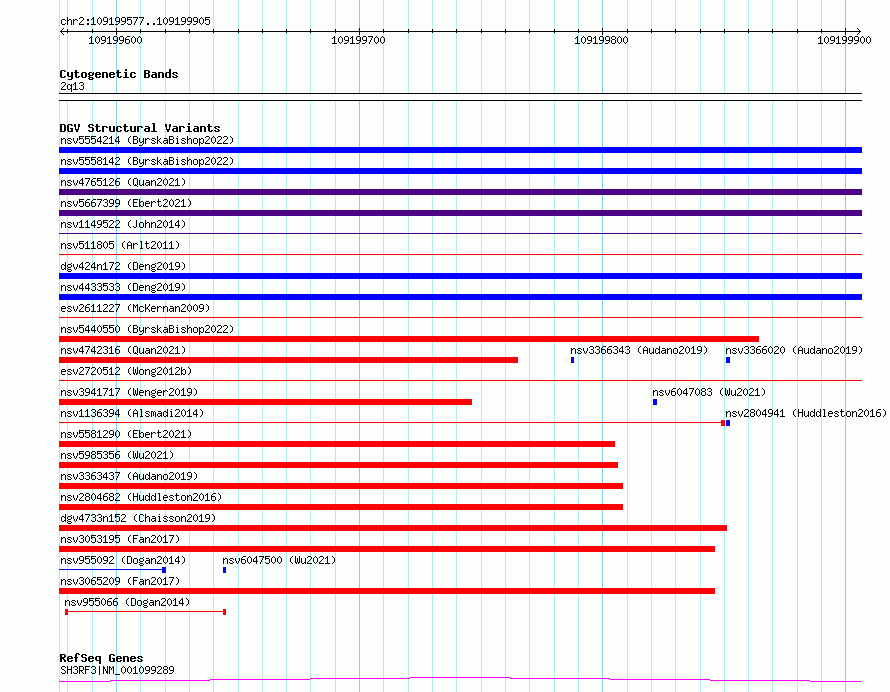Click the blue bar under dgv424n172
The width and height of the screenshot is (890, 692).
(x=460, y=276)
